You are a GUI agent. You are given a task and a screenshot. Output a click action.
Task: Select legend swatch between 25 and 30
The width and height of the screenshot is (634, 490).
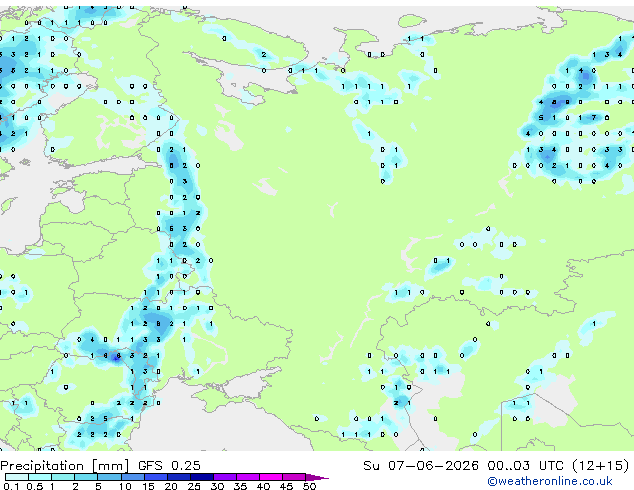click(x=202, y=477)
